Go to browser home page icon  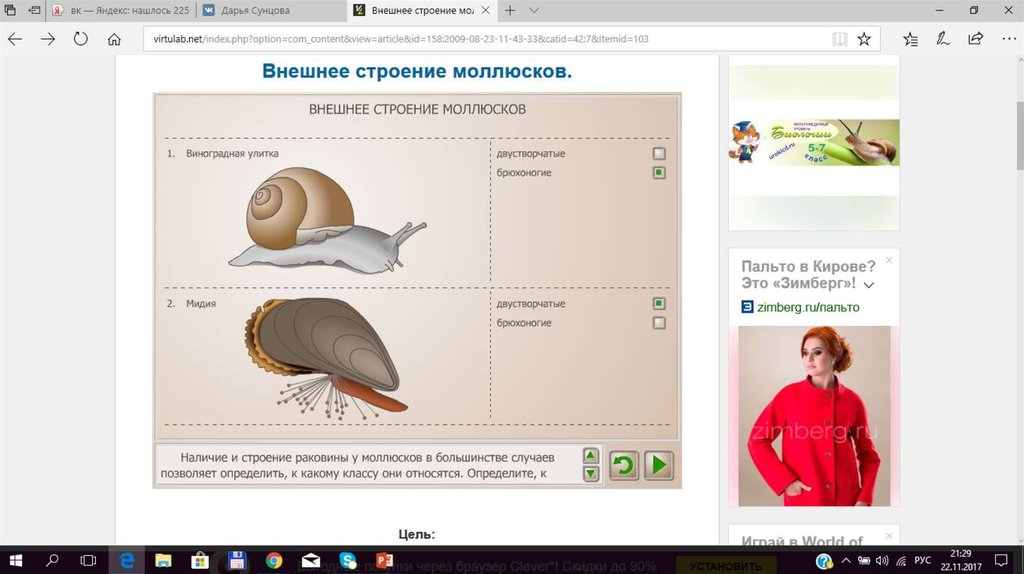(x=114, y=39)
